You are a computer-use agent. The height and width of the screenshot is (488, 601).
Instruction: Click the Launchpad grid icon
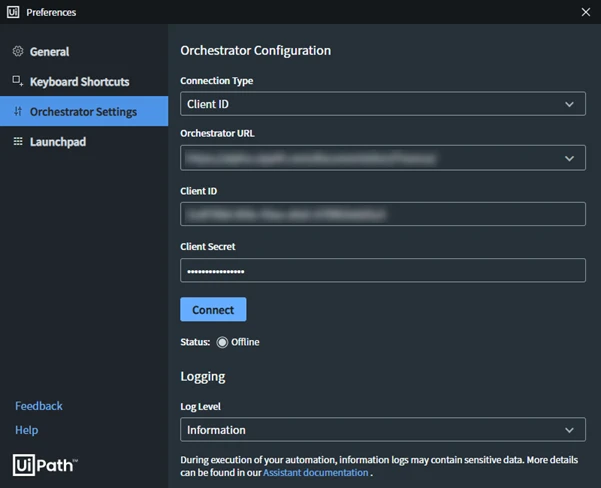pos(18,141)
